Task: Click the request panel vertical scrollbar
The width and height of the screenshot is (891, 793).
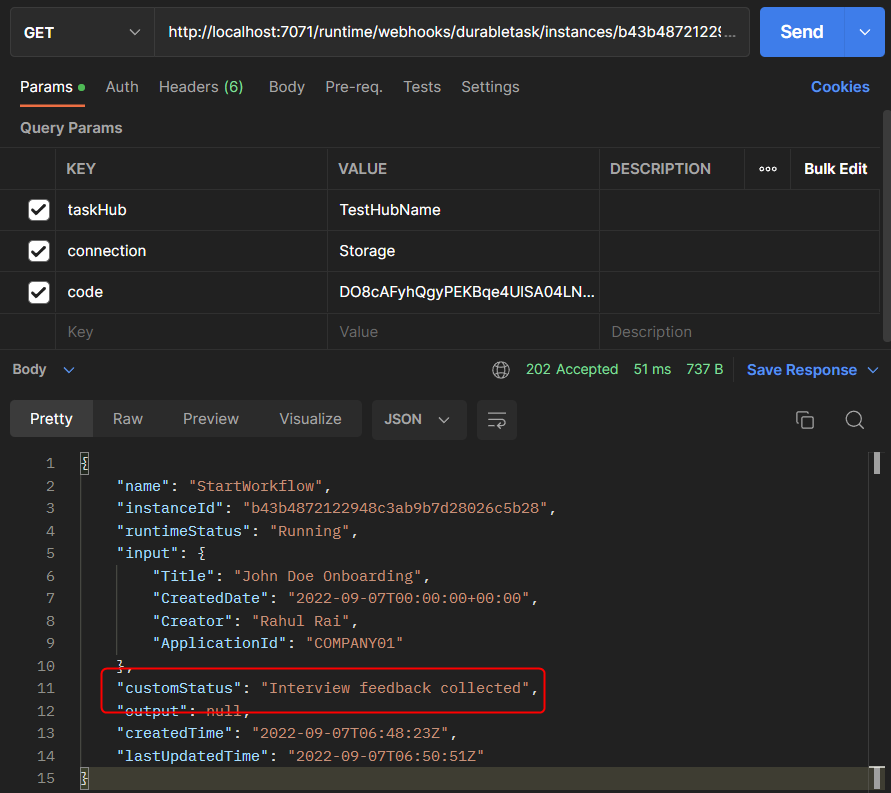Action: (886, 226)
